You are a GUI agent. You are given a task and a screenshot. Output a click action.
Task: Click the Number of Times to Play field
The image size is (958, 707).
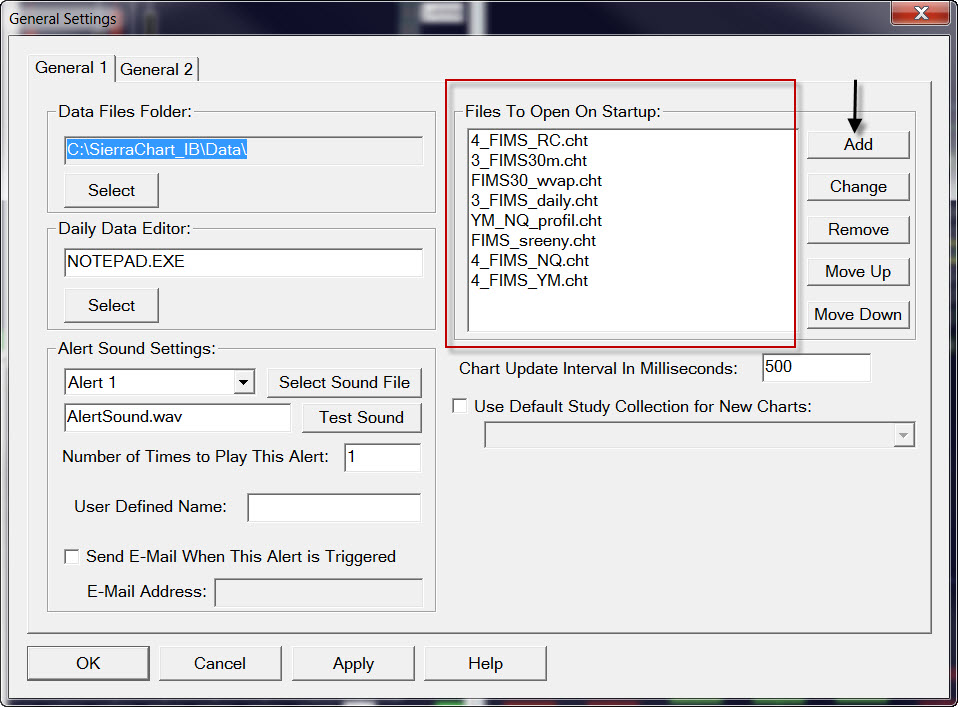pos(382,457)
